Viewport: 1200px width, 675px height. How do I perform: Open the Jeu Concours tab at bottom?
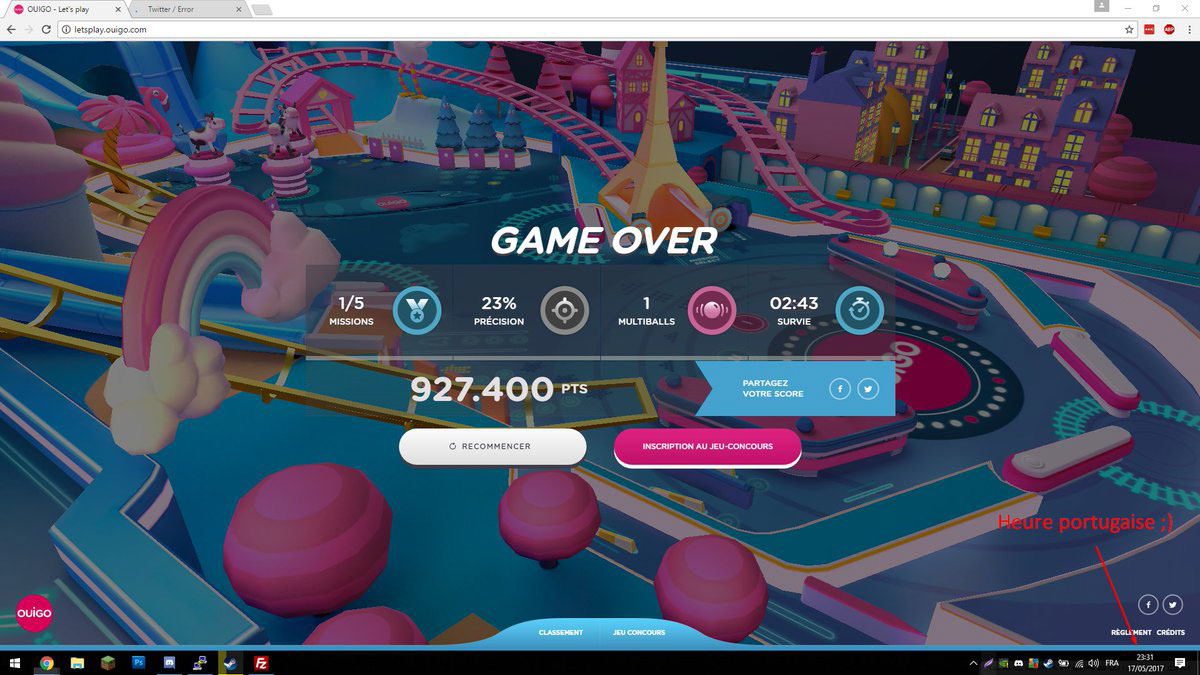639,632
